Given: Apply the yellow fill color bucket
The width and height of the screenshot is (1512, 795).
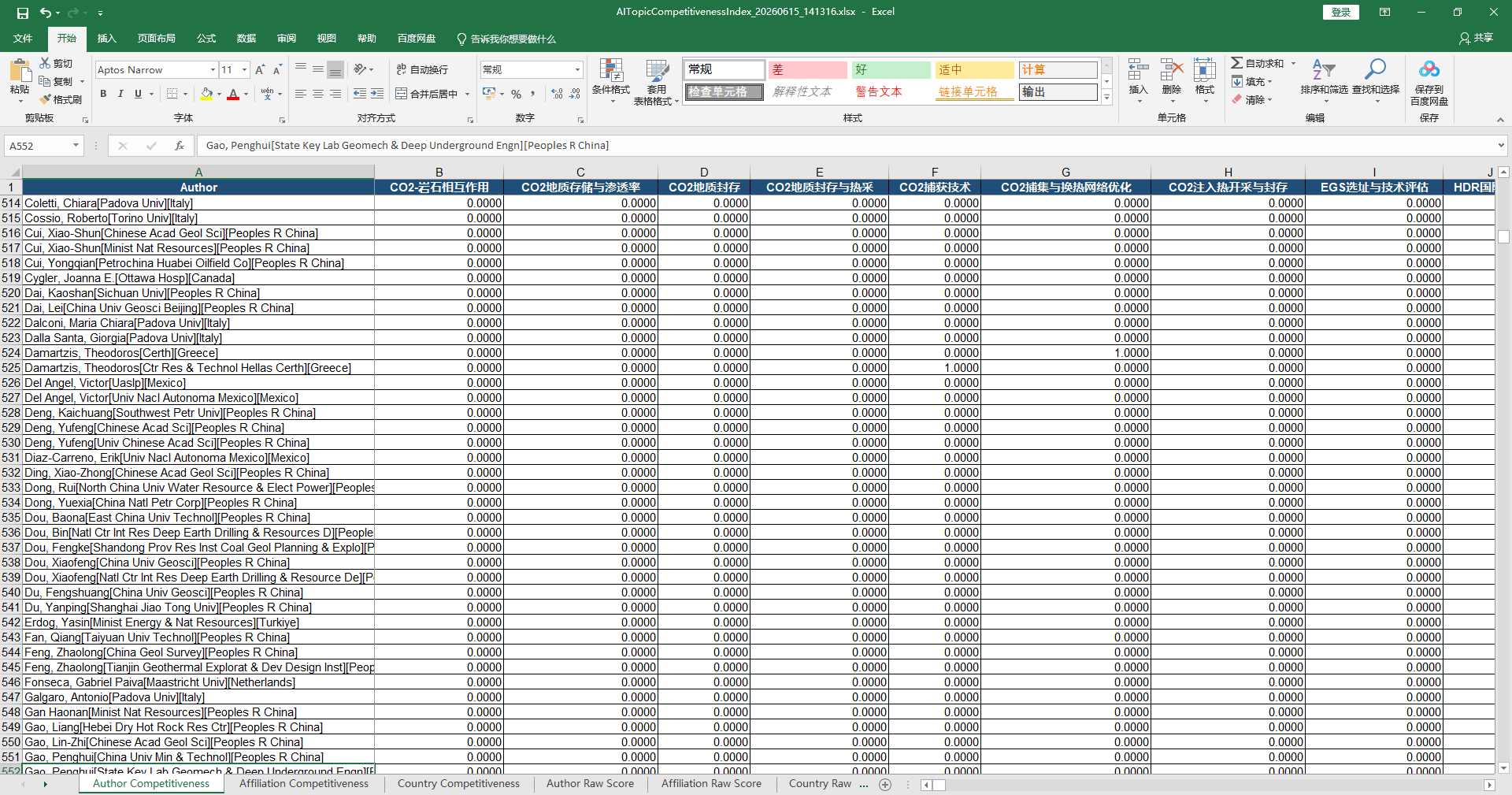Looking at the screenshot, I should pos(206,94).
